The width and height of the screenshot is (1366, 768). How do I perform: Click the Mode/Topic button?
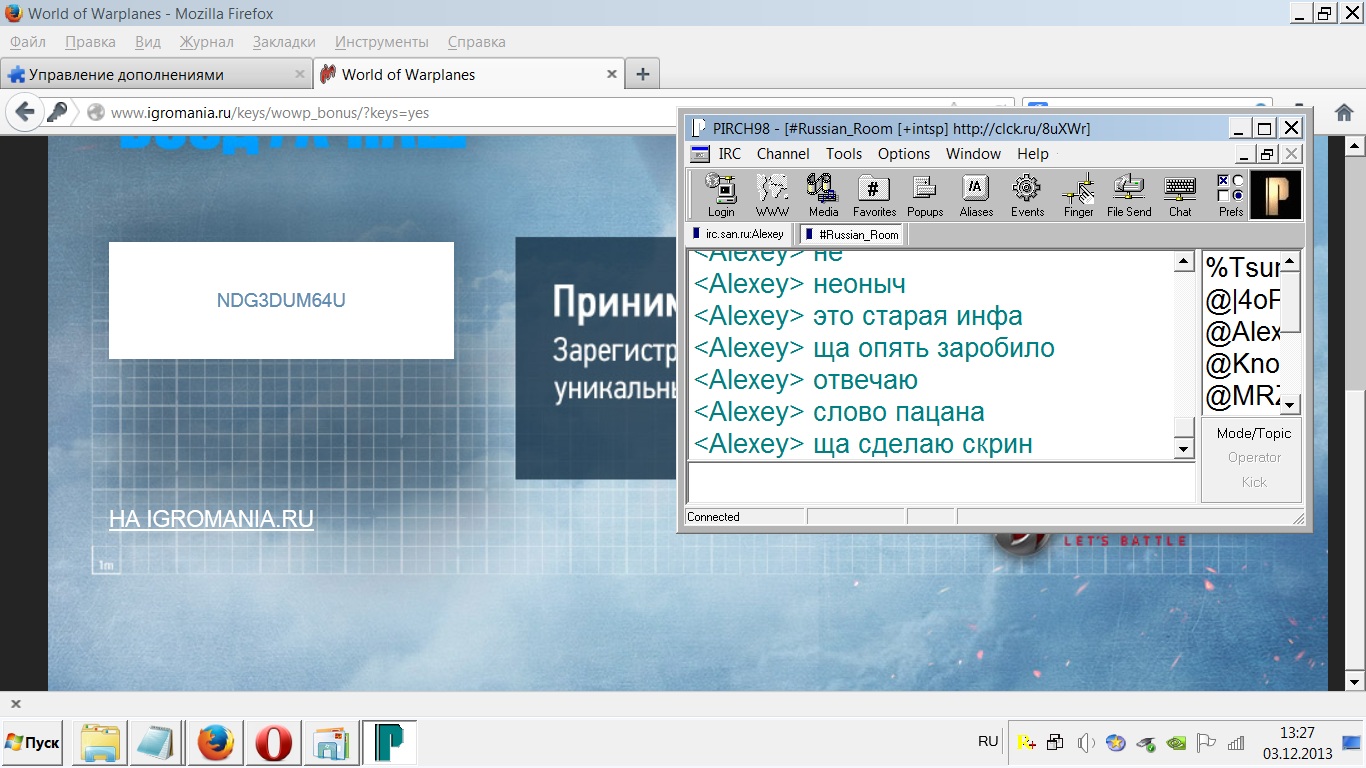click(x=1254, y=433)
